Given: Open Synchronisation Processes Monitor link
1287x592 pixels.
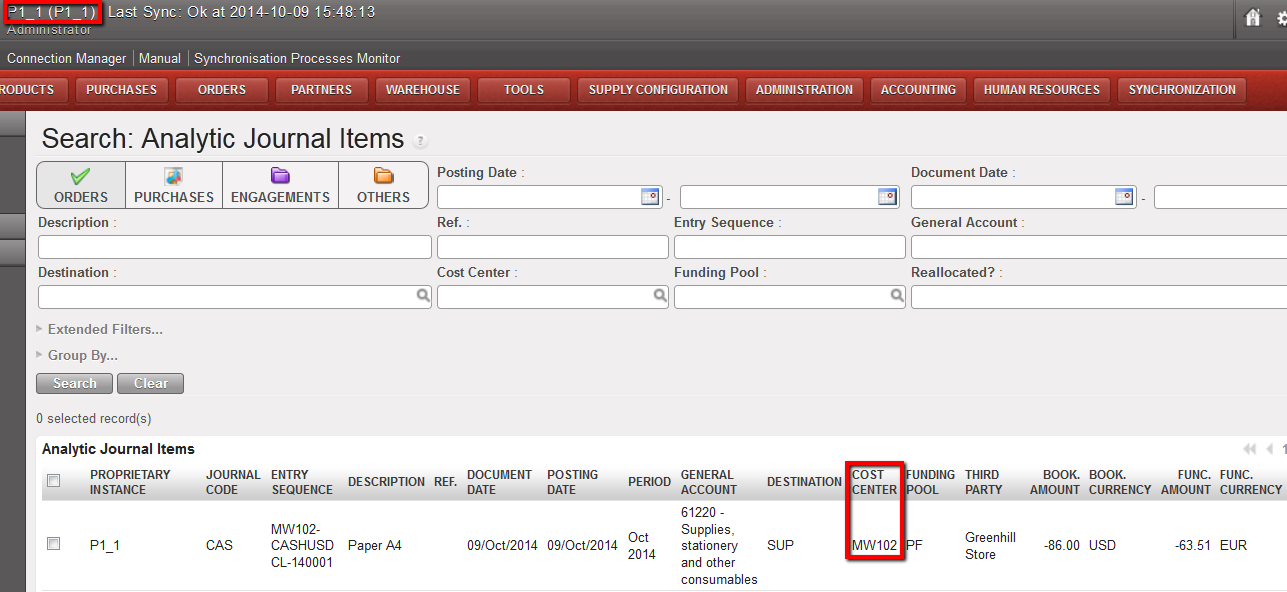Looking at the screenshot, I should 297,59.
